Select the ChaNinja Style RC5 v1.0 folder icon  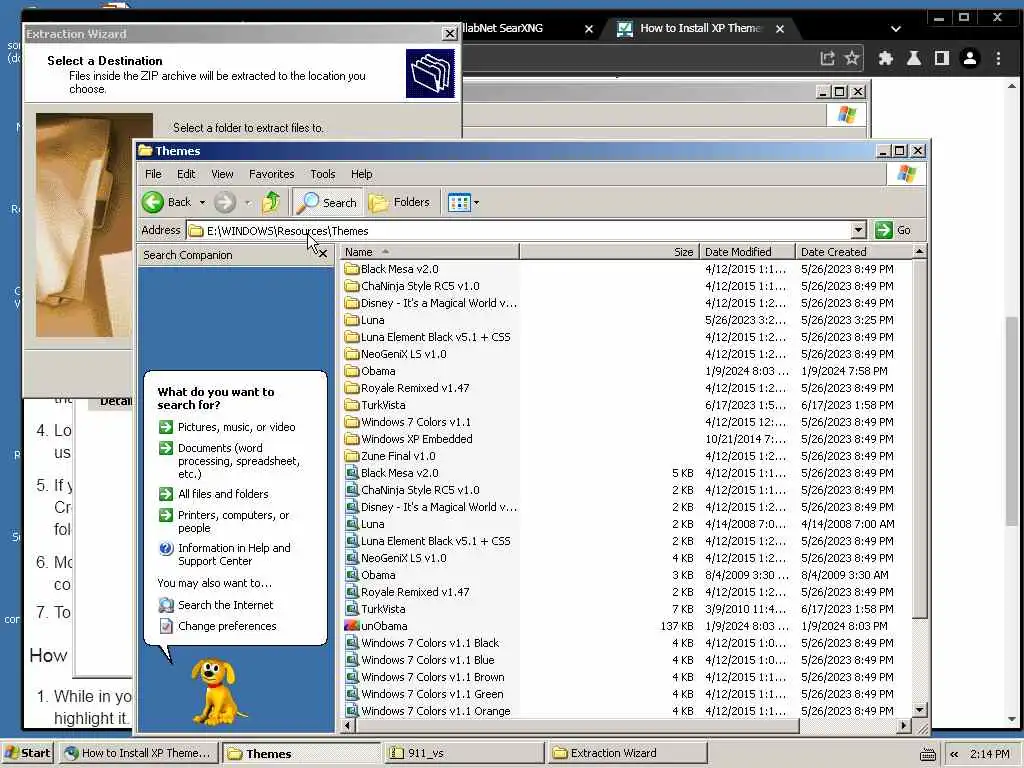352,286
